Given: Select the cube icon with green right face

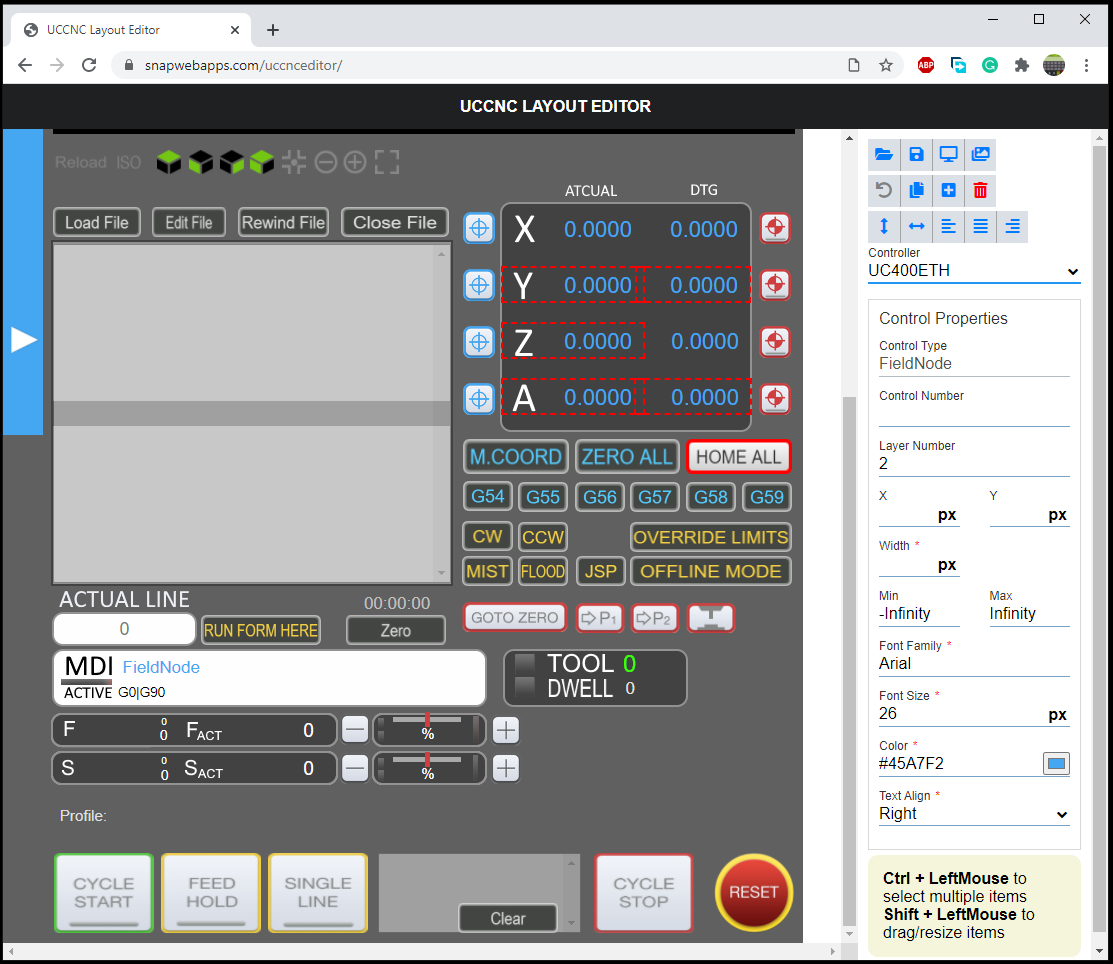Looking at the screenshot, I should 232,163.
